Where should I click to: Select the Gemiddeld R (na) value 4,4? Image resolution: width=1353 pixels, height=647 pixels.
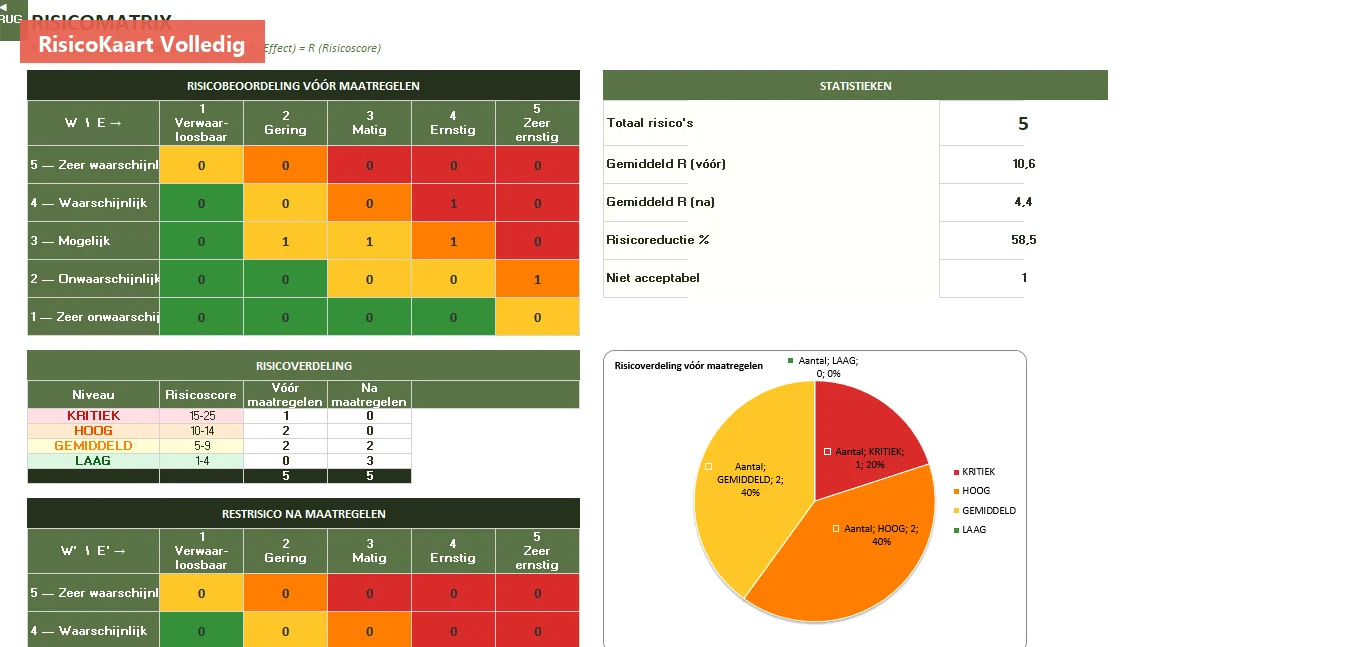tap(1023, 202)
